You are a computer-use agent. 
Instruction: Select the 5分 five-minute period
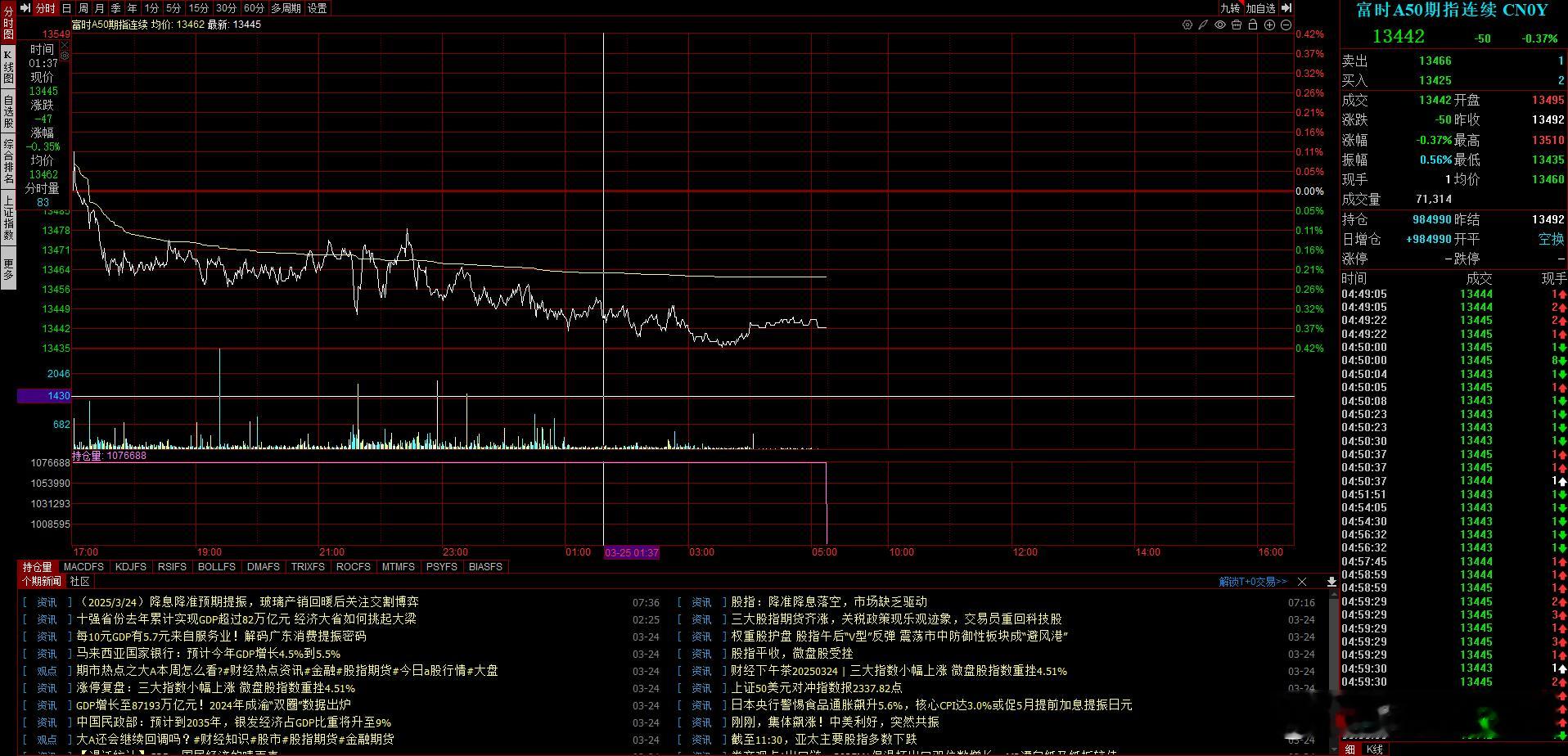[x=173, y=8]
